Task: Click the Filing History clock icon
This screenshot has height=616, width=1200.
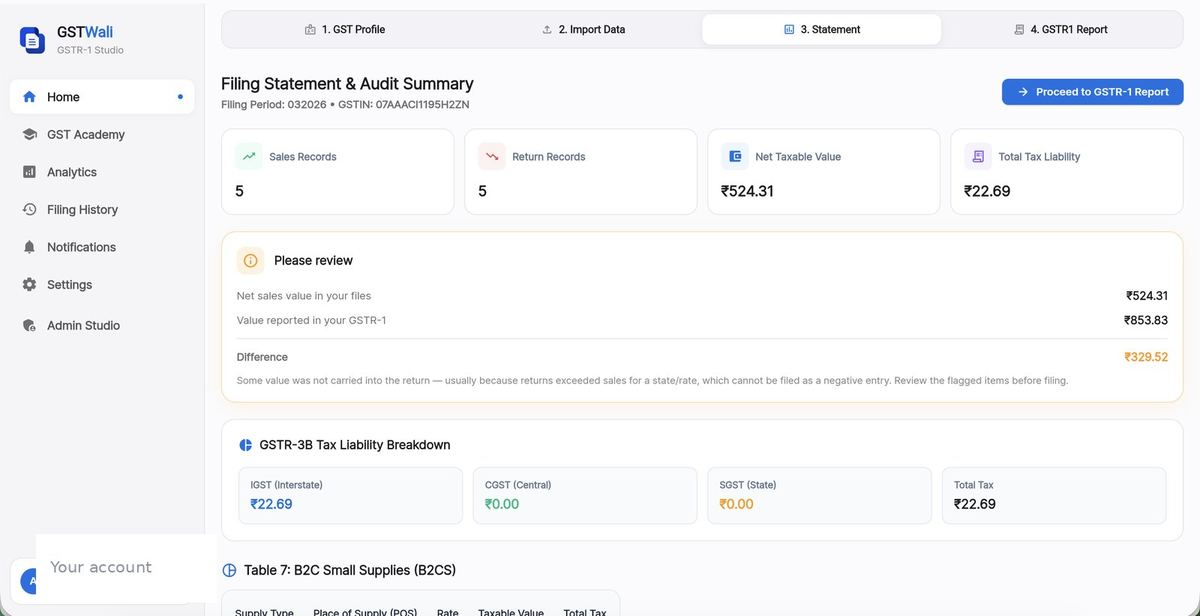Action: pos(29,209)
